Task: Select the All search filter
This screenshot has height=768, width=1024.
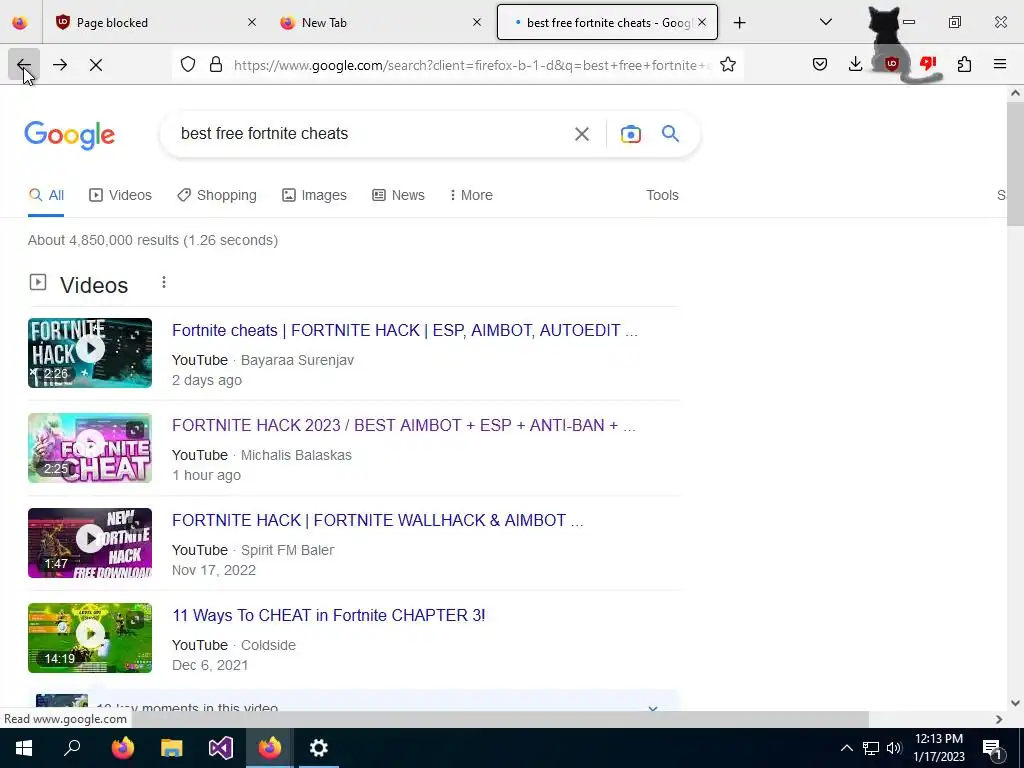Action: click(x=46, y=195)
